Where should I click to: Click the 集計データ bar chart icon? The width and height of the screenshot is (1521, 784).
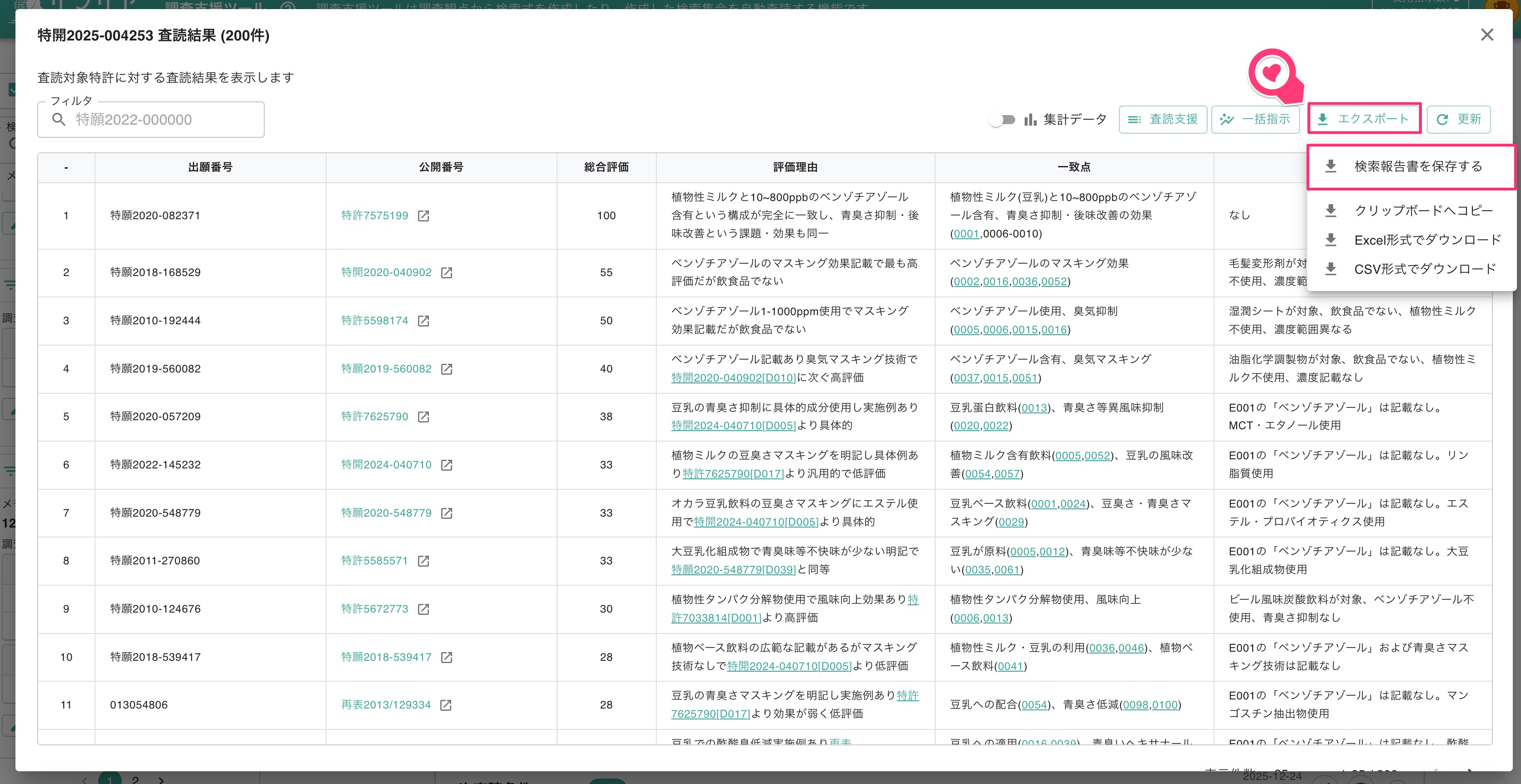pos(1030,119)
